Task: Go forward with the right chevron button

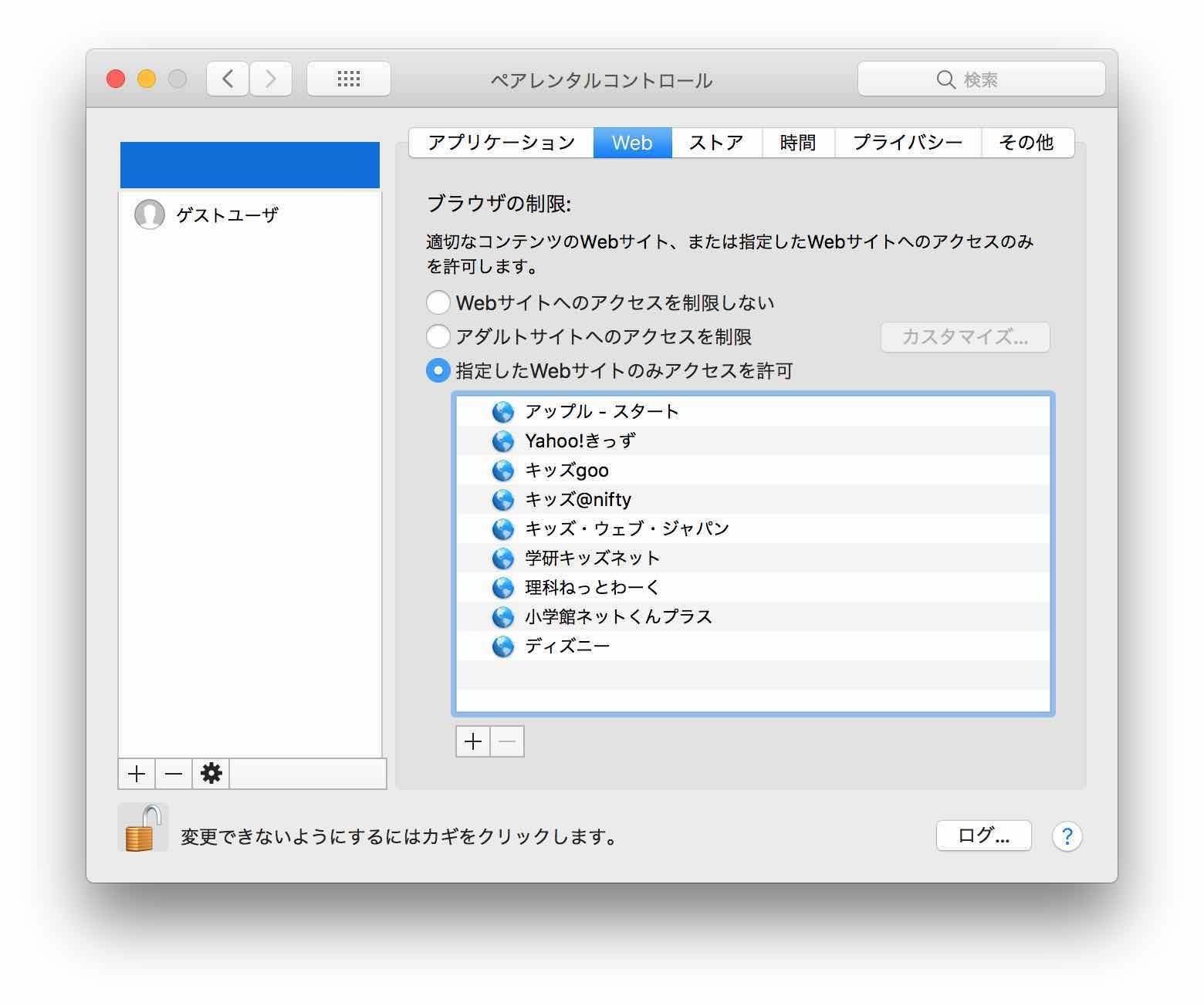Action: (x=271, y=79)
